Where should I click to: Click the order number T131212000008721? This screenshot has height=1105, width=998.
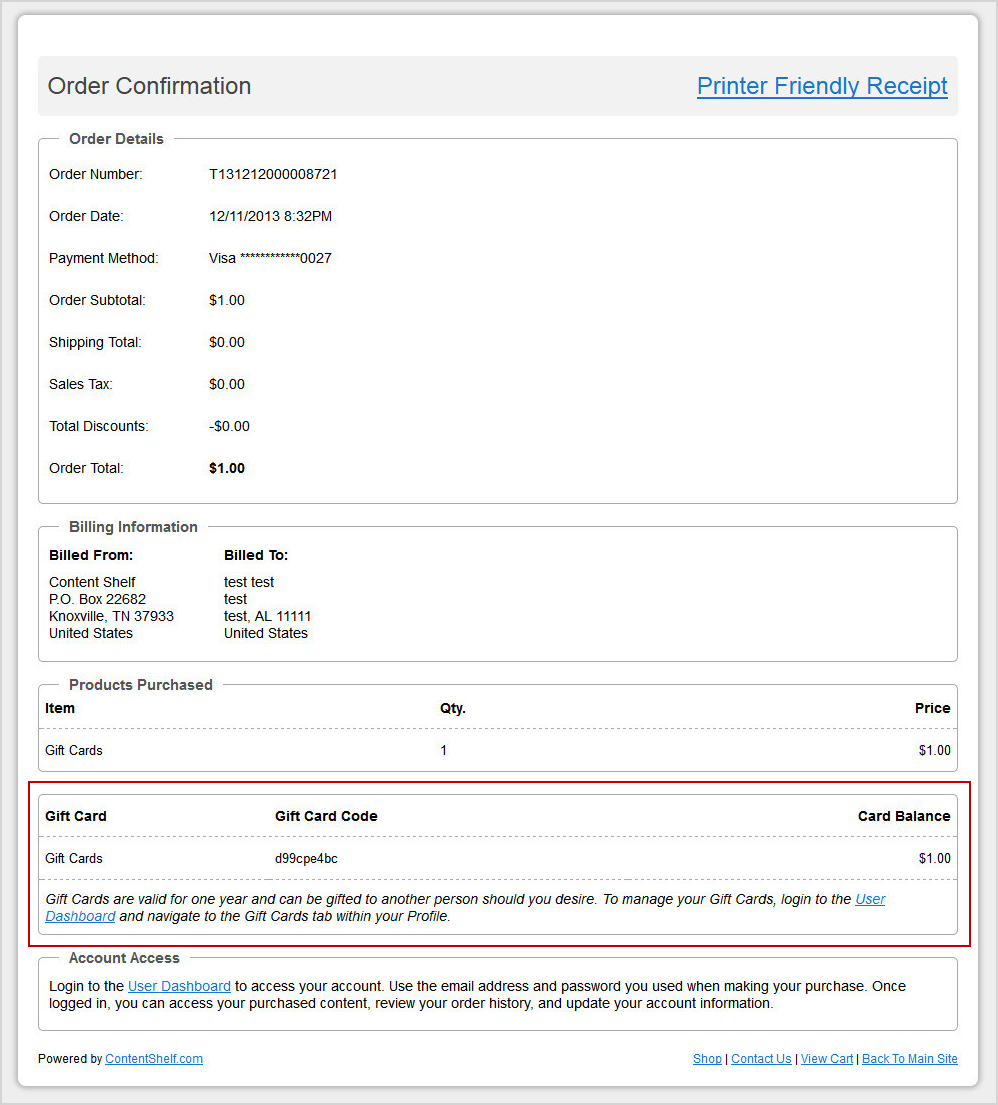coord(273,174)
